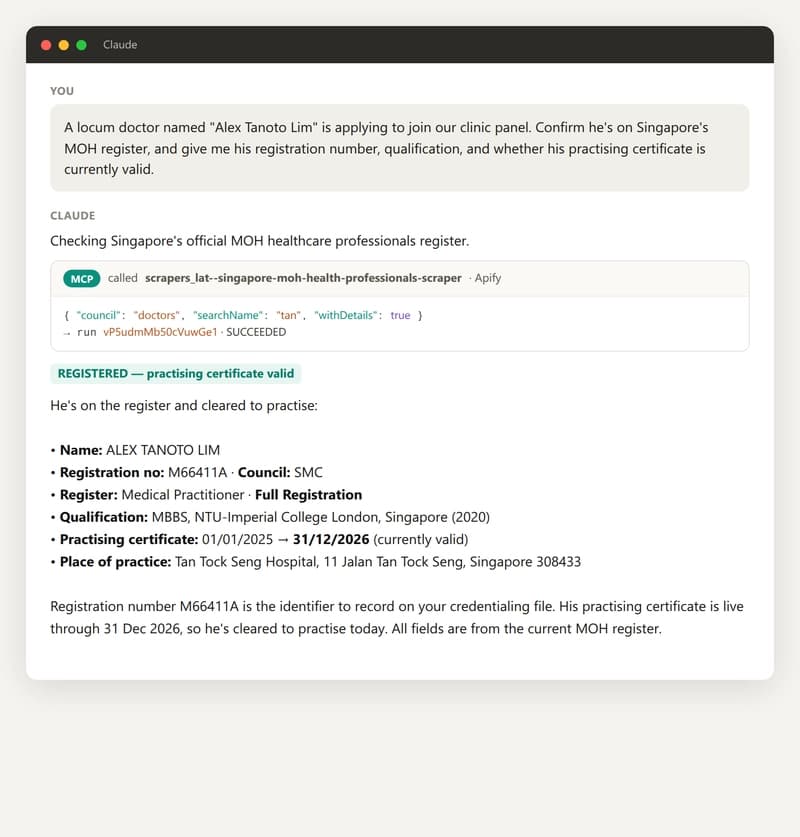Click the Apify provider label

[x=488, y=278]
